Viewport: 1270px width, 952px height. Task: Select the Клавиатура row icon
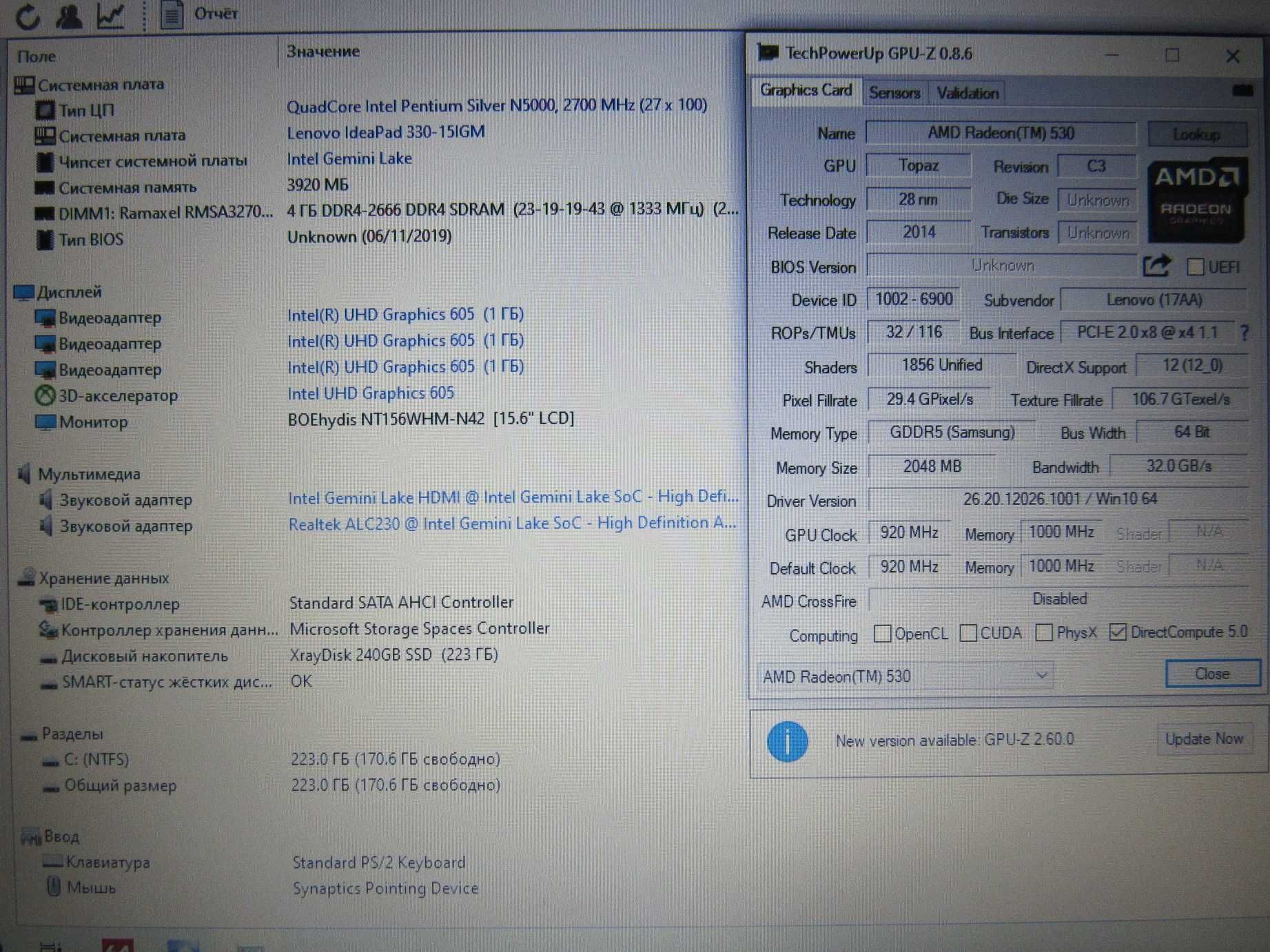tap(52, 861)
